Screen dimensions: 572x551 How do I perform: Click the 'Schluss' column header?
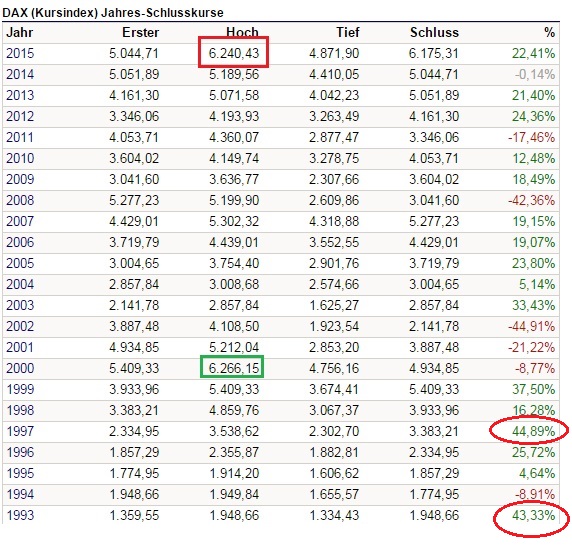pyautogui.click(x=434, y=32)
